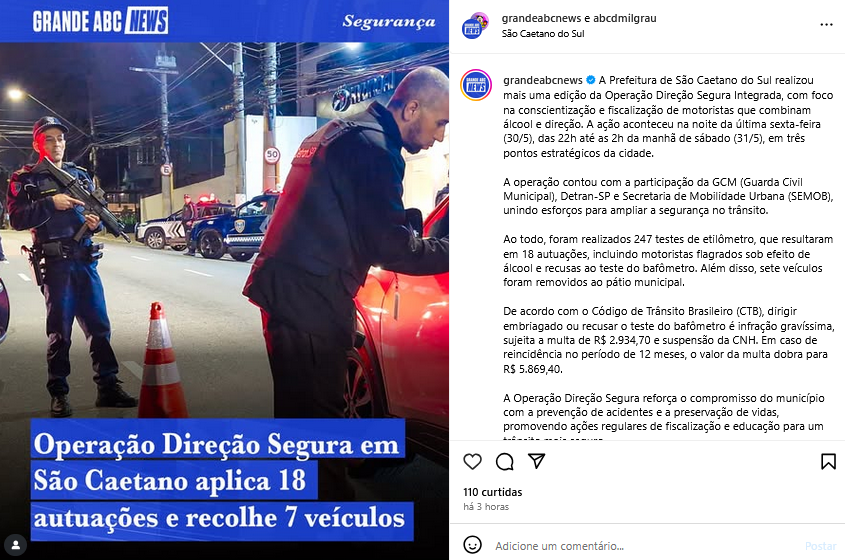
Task: Save the post with the bookmark icon
Action: pos(828,461)
